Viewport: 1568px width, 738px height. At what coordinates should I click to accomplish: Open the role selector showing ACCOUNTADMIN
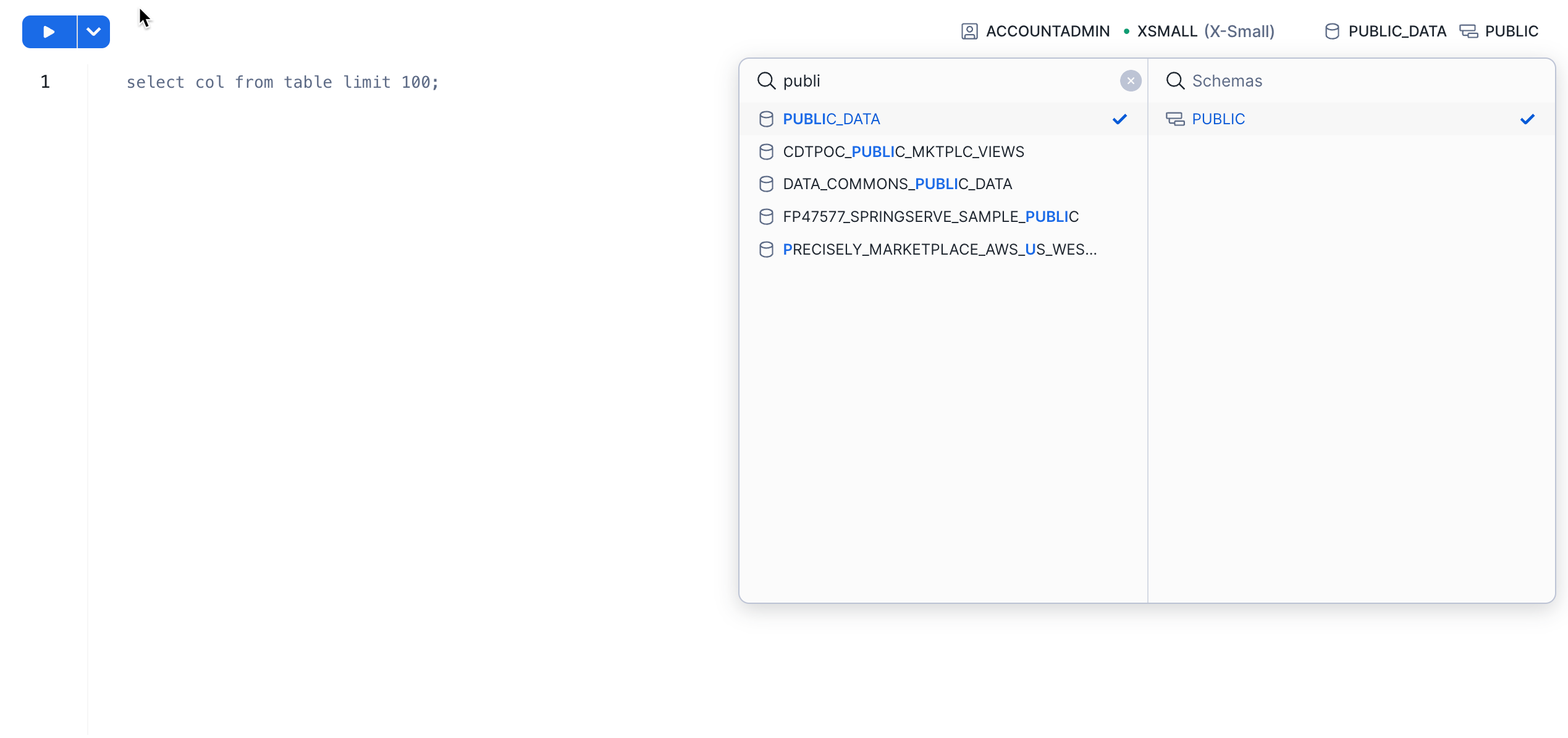1047,30
